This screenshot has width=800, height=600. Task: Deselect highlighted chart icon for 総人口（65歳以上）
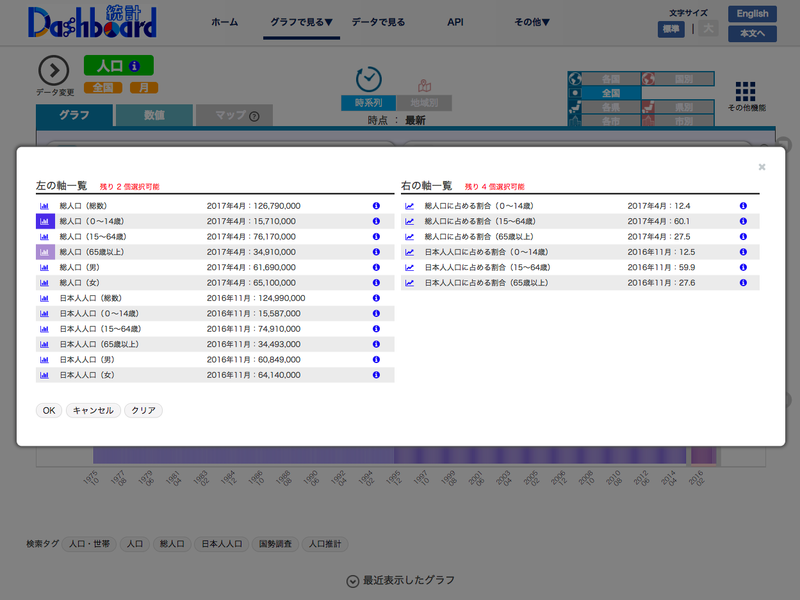coord(45,252)
